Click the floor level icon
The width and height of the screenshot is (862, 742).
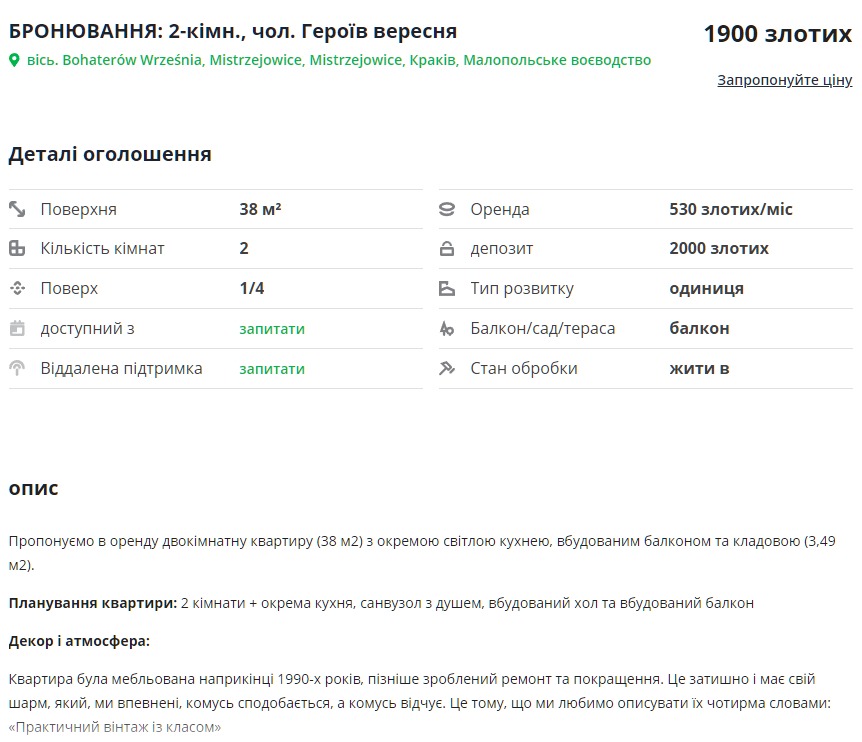[x=17, y=289]
